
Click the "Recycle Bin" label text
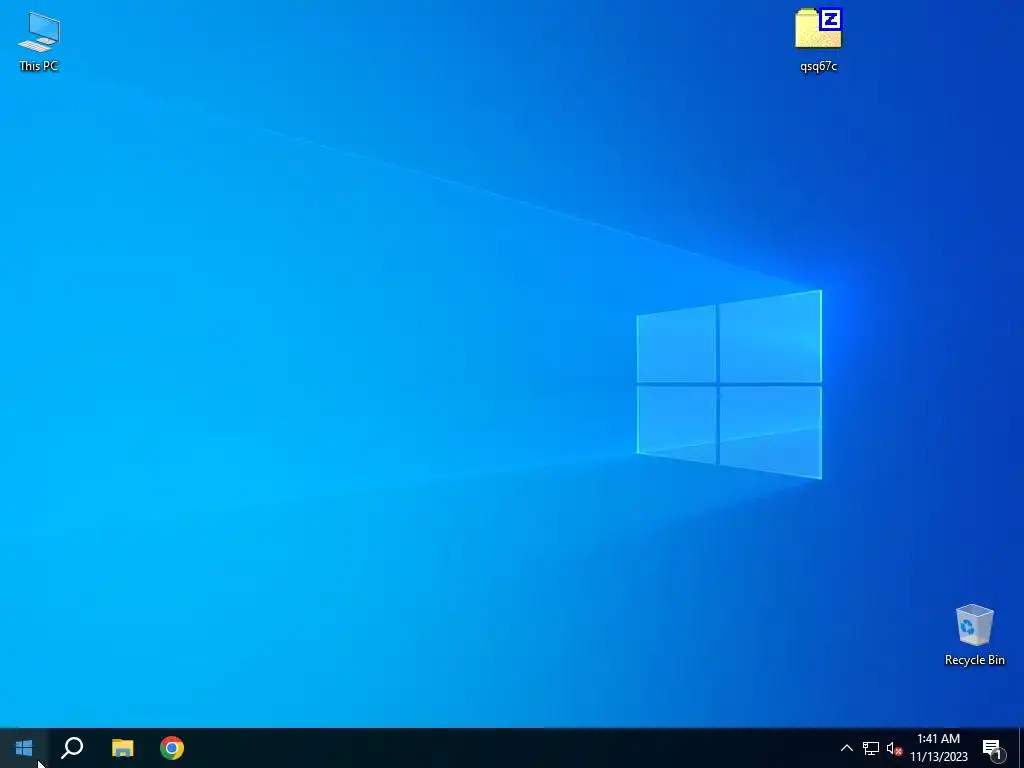974,660
